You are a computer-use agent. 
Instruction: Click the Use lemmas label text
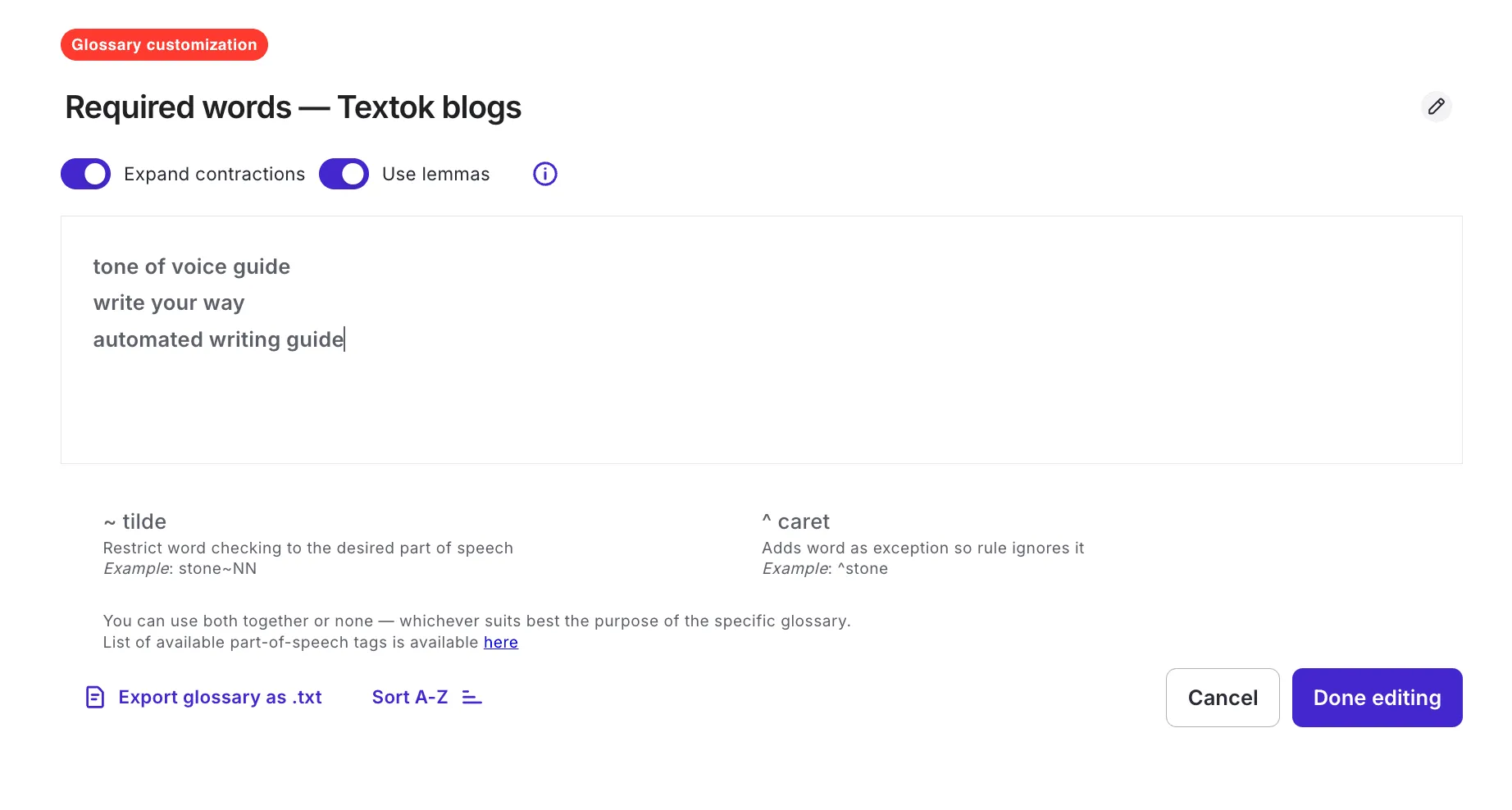click(x=435, y=174)
